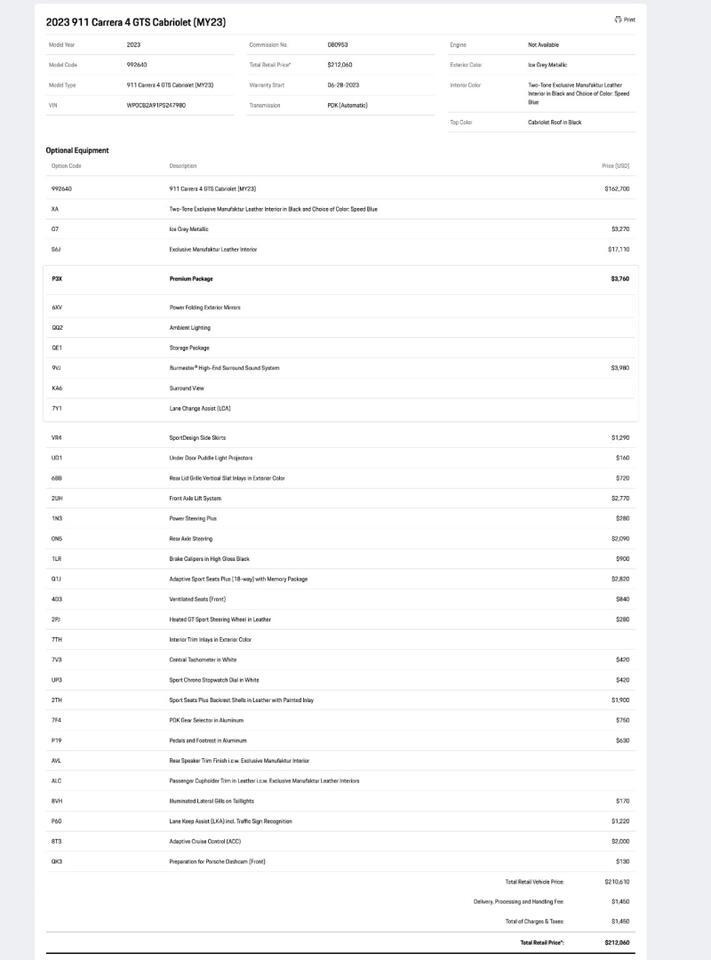This screenshot has width=711, height=960.
Task: Click the Optional Equipment heading
Action: [x=77, y=150]
